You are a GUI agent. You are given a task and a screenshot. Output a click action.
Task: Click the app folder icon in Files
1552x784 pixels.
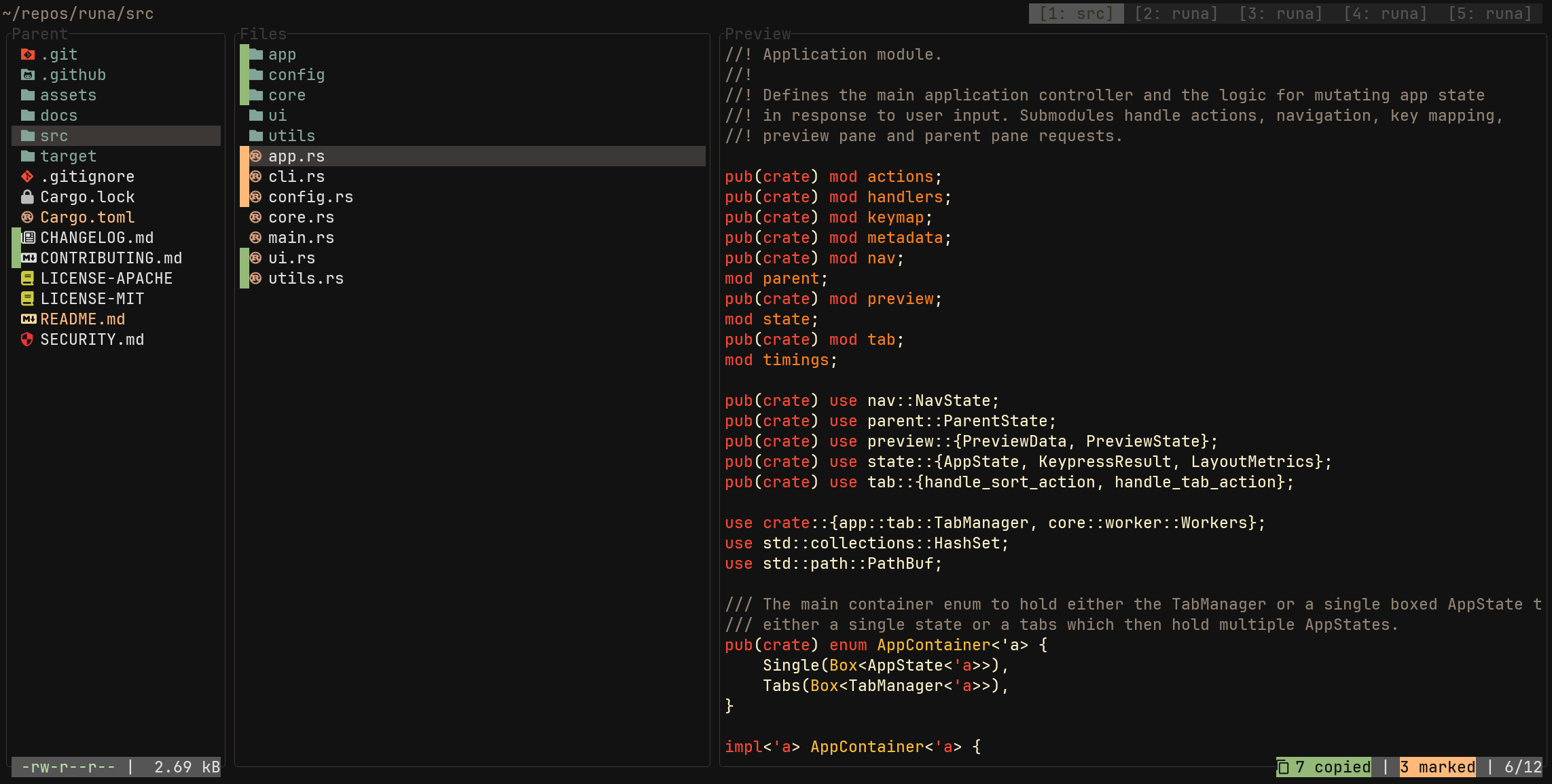(x=256, y=54)
